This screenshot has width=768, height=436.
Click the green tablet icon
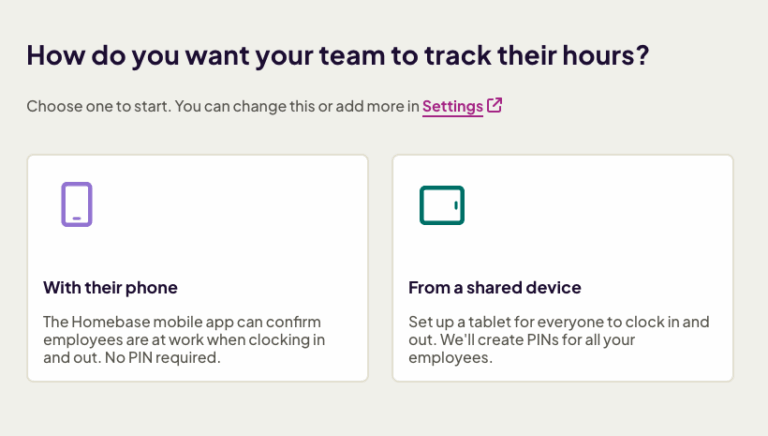(441, 205)
